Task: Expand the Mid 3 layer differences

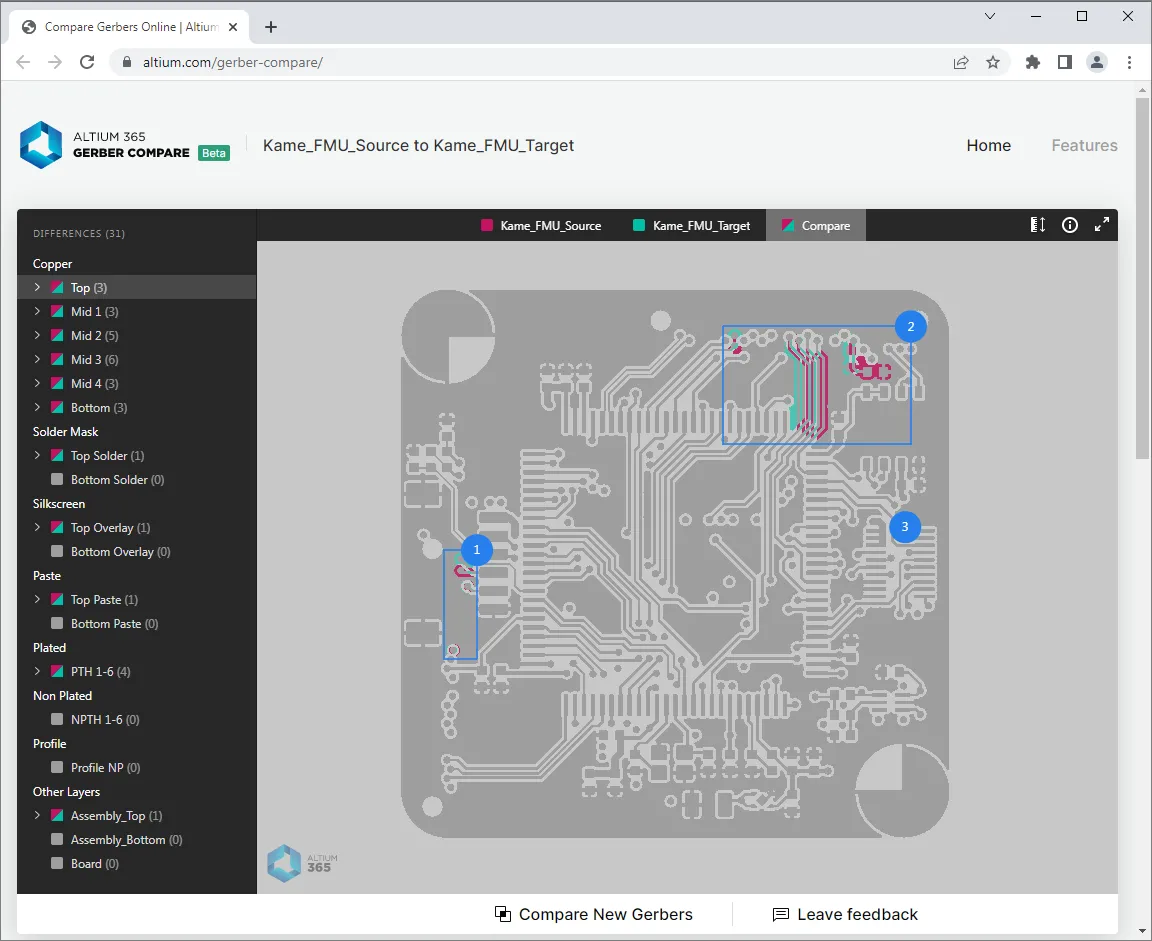Action: tap(37, 359)
